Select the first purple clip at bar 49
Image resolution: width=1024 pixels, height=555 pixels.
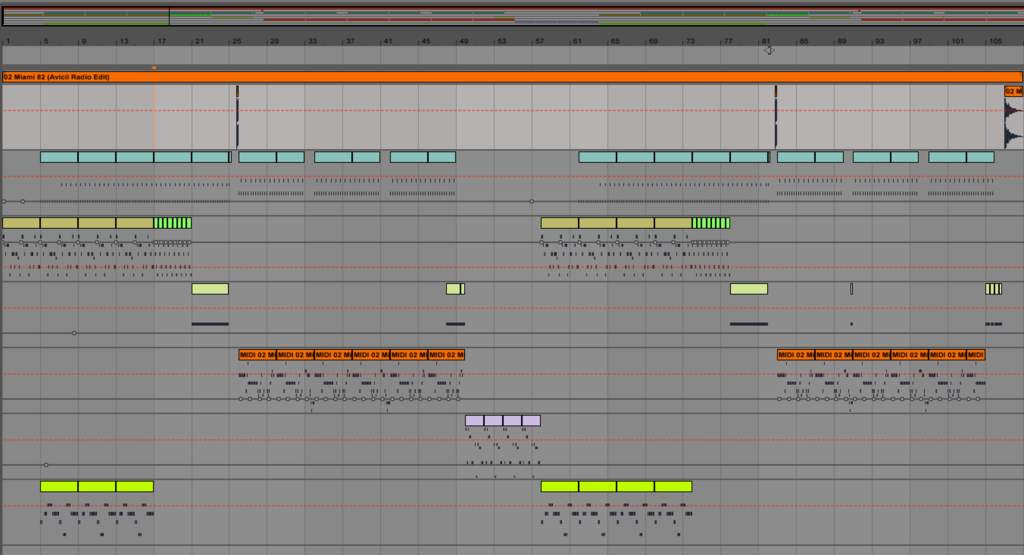point(474,421)
